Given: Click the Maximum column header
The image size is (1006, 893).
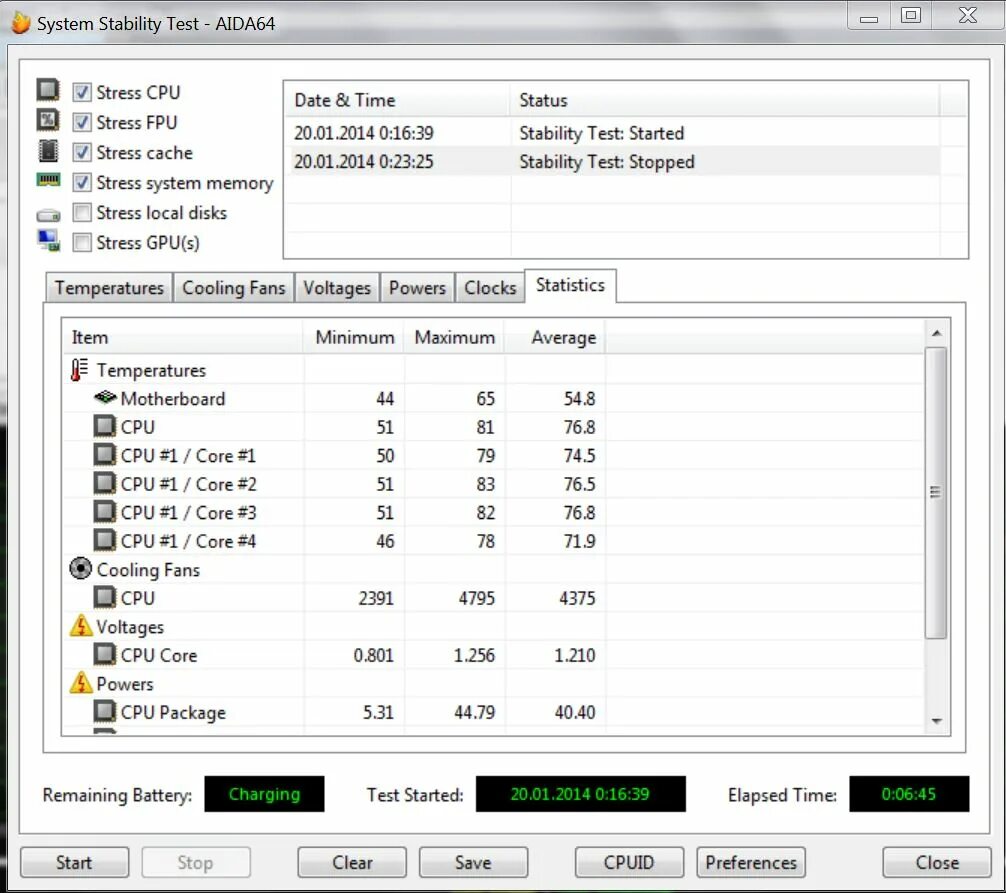Looking at the screenshot, I should click(x=454, y=337).
